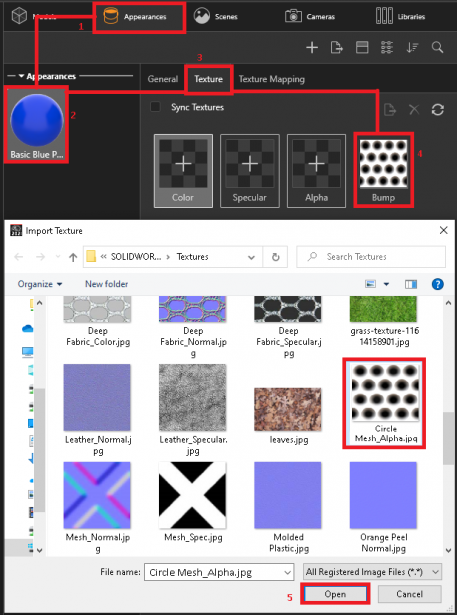Click the sort order icon
The image size is (457, 615).
pyautogui.click(x=412, y=47)
